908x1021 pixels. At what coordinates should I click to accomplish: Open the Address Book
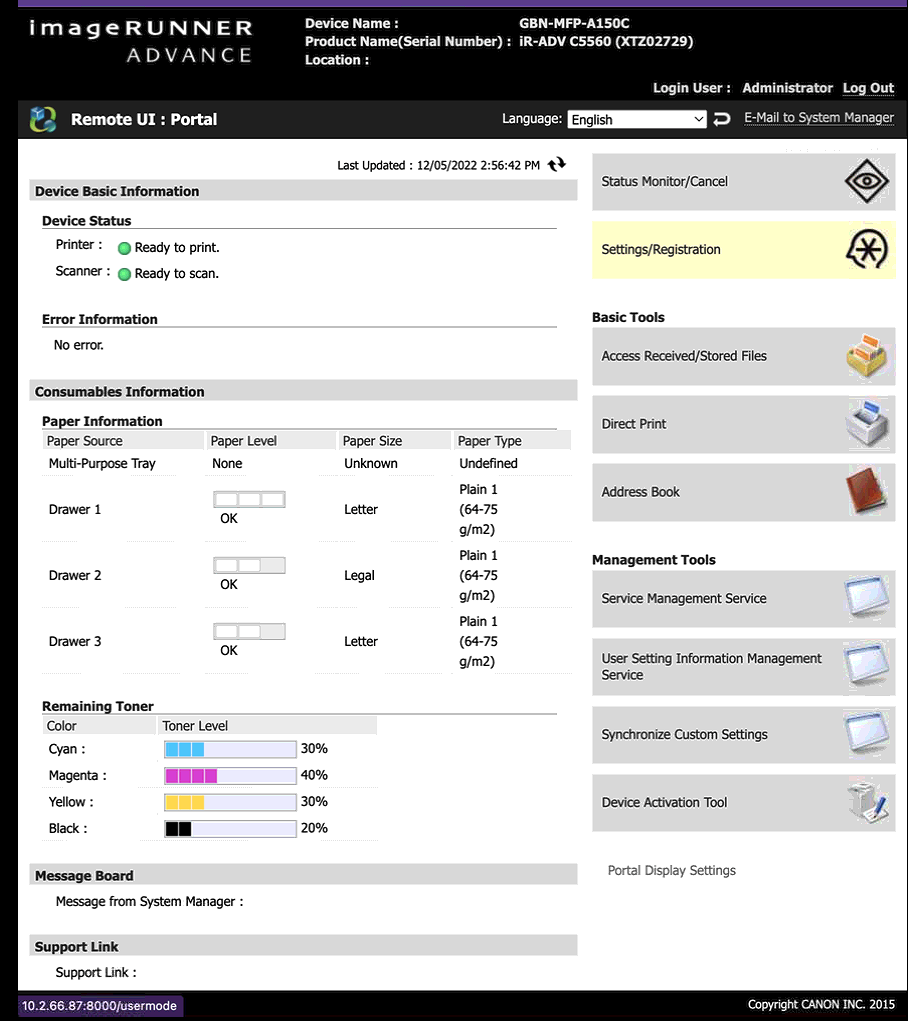click(744, 492)
